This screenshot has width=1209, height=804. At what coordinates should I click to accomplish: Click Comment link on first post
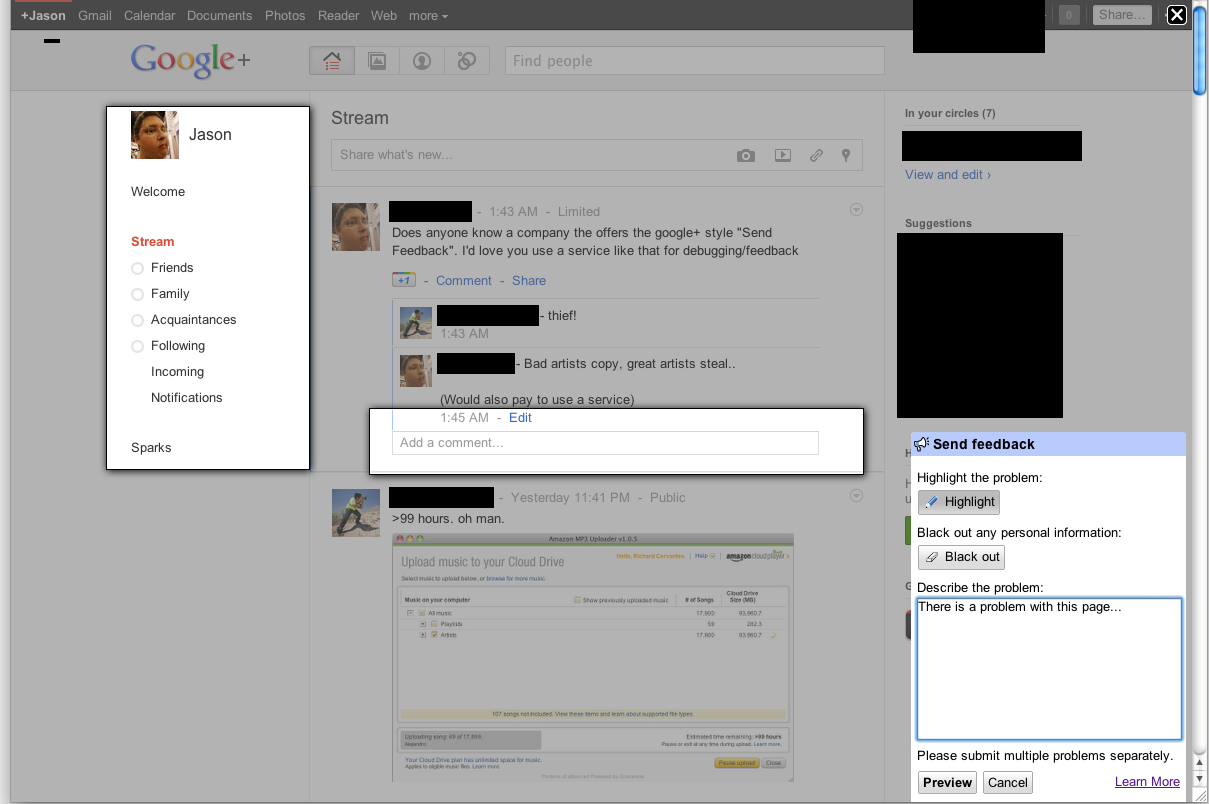[464, 281]
